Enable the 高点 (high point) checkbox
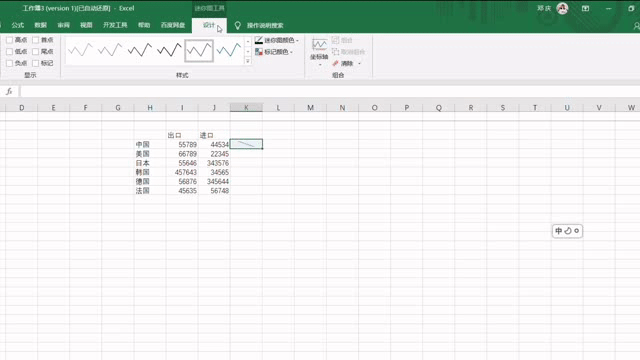Screen dimensions: 640x360 pos(9,40)
